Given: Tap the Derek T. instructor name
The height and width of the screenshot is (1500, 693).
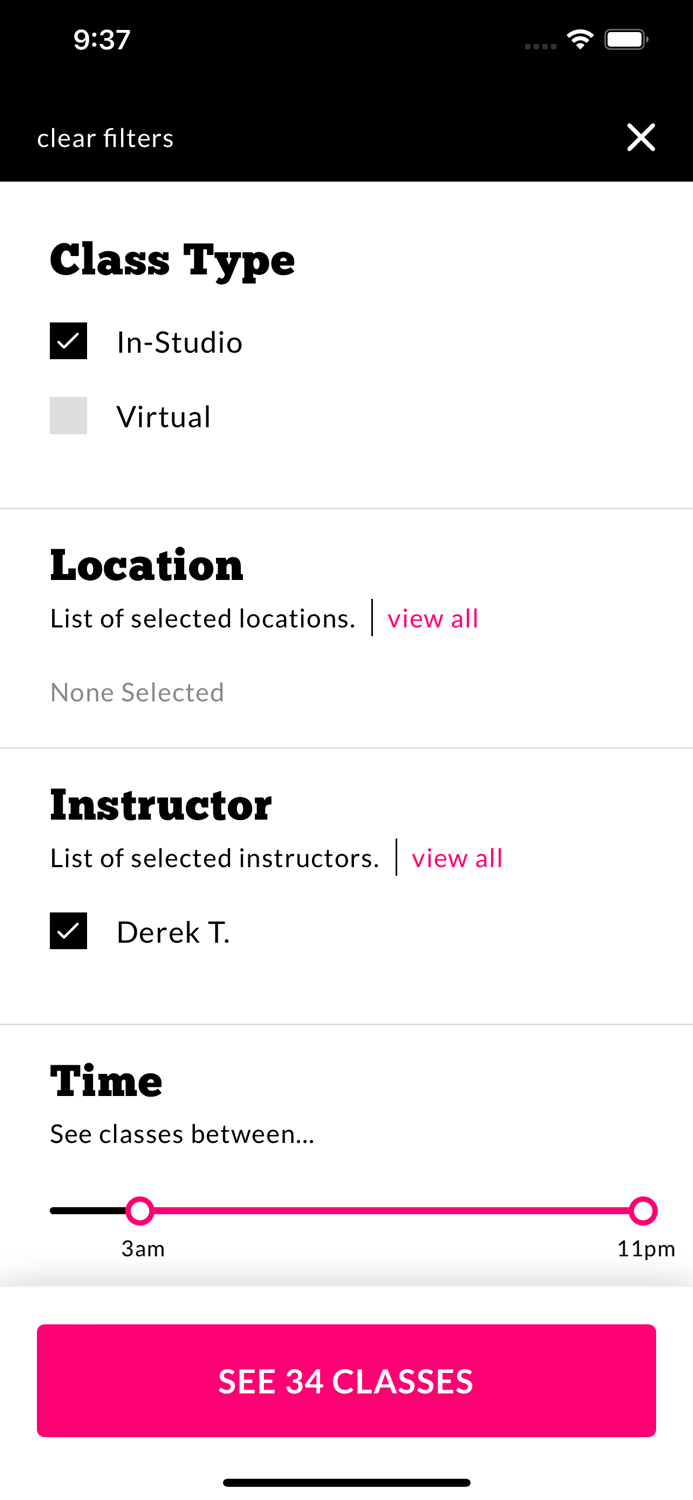Looking at the screenshot, I should click(173, 932).
